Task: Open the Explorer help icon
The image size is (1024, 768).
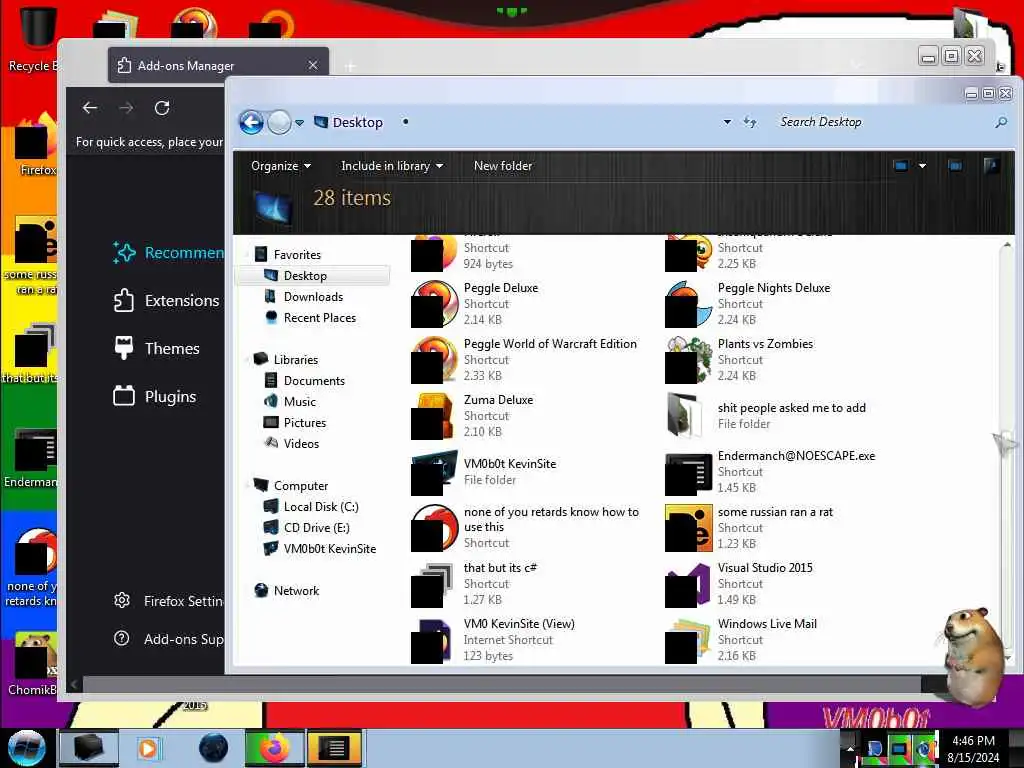Action: point(991,166)
